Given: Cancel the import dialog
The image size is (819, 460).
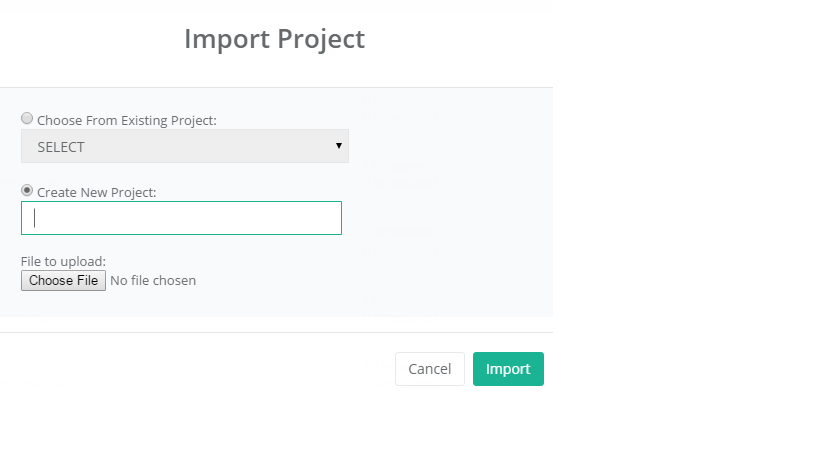Looking at the screenshot, I should click(x=430, y=369).
